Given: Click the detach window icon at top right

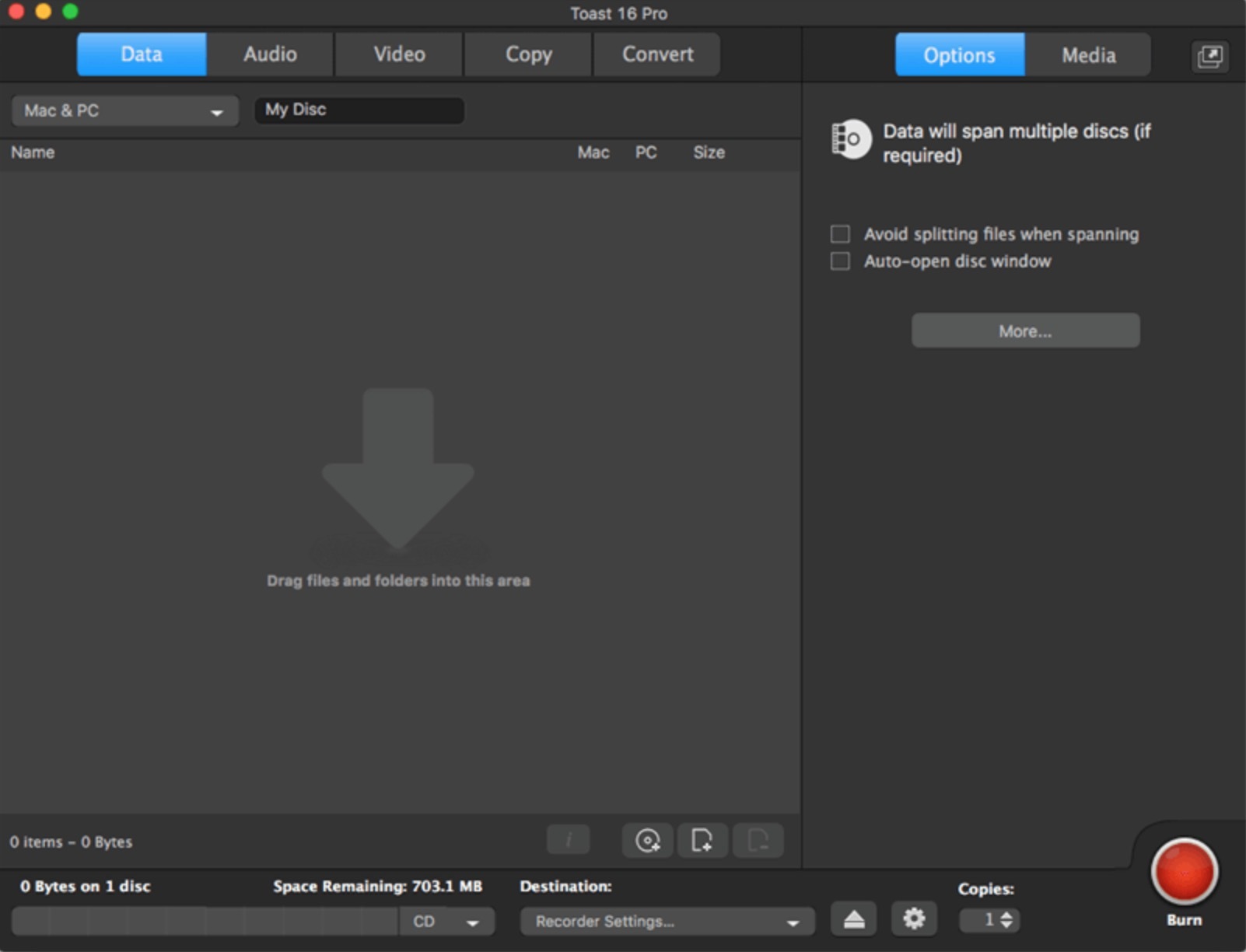Looking at the screenshot, I should click(x=1209, y=56).
